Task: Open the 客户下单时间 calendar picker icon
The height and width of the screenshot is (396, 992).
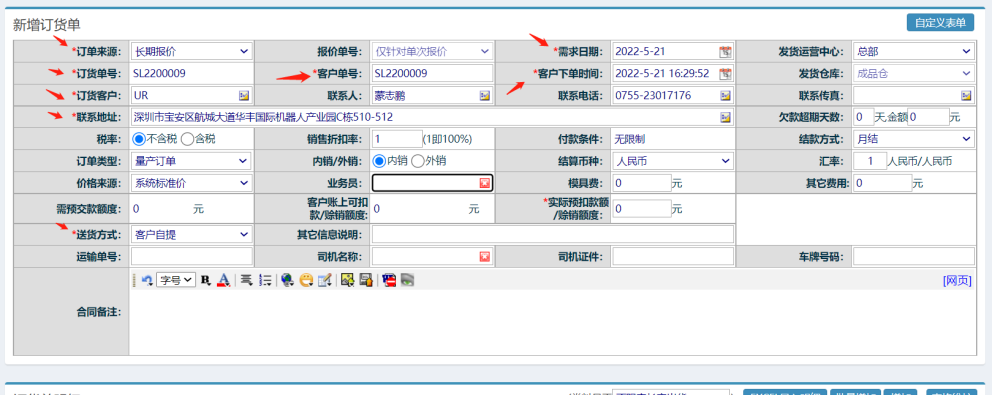Action: (725, 73)
